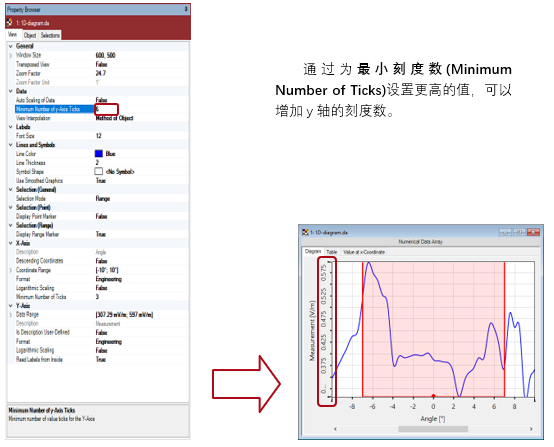Expand the Window Size property row

11,55
